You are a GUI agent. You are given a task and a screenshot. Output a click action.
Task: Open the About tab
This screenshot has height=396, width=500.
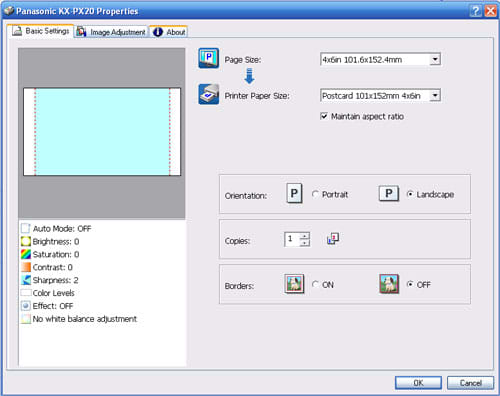(169, 32)
